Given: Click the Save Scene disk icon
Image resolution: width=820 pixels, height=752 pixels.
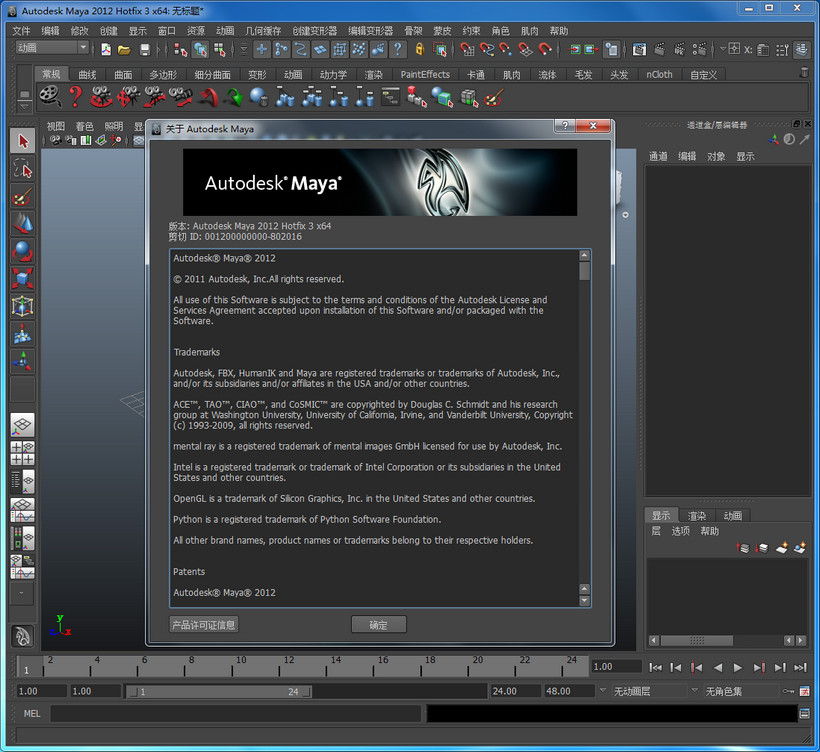Looking at the screenshot, I should click(x=145, y=50).
